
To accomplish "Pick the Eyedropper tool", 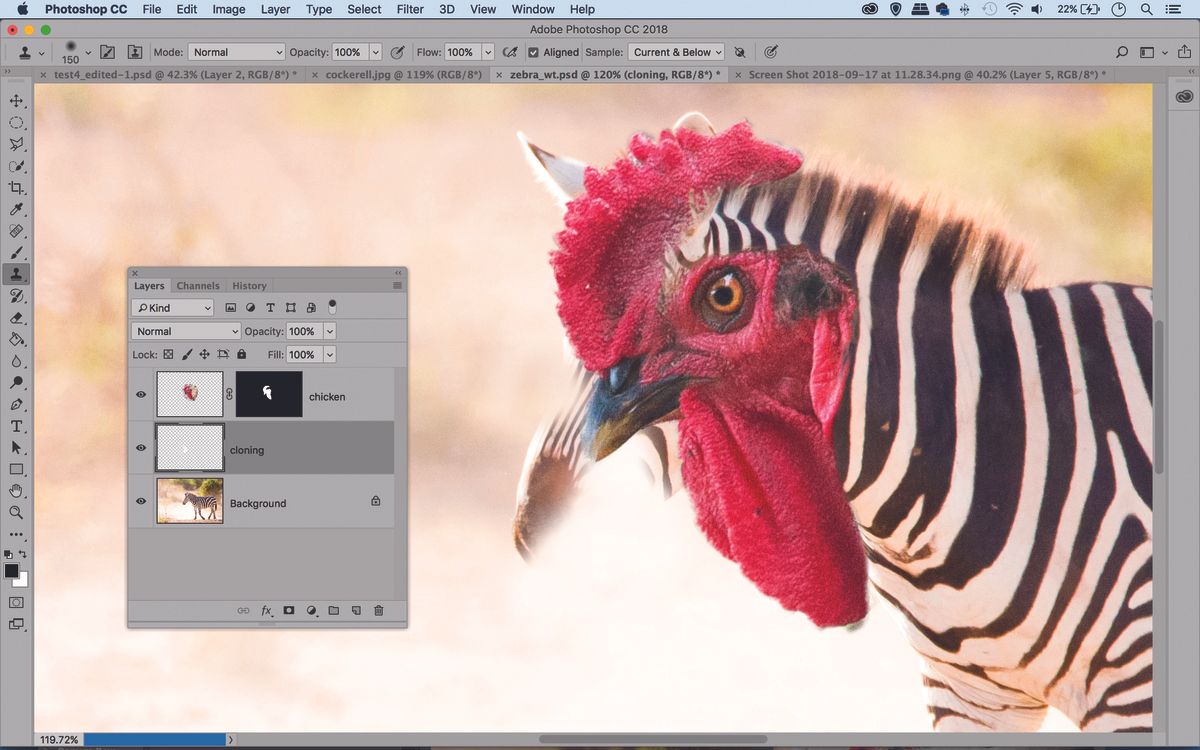I will (14, 210).
